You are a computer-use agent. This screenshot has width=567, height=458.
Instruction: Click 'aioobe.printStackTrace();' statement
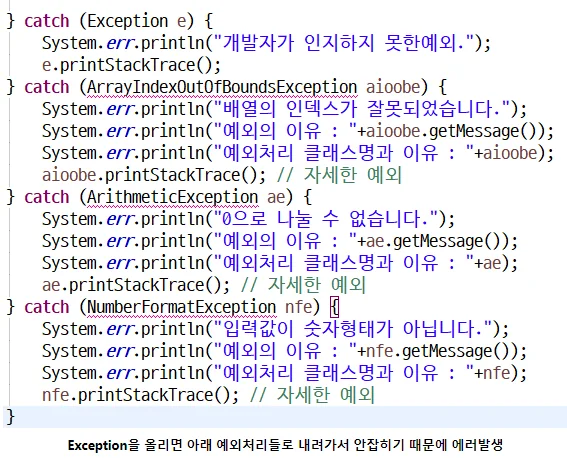[x=154, y=175]
